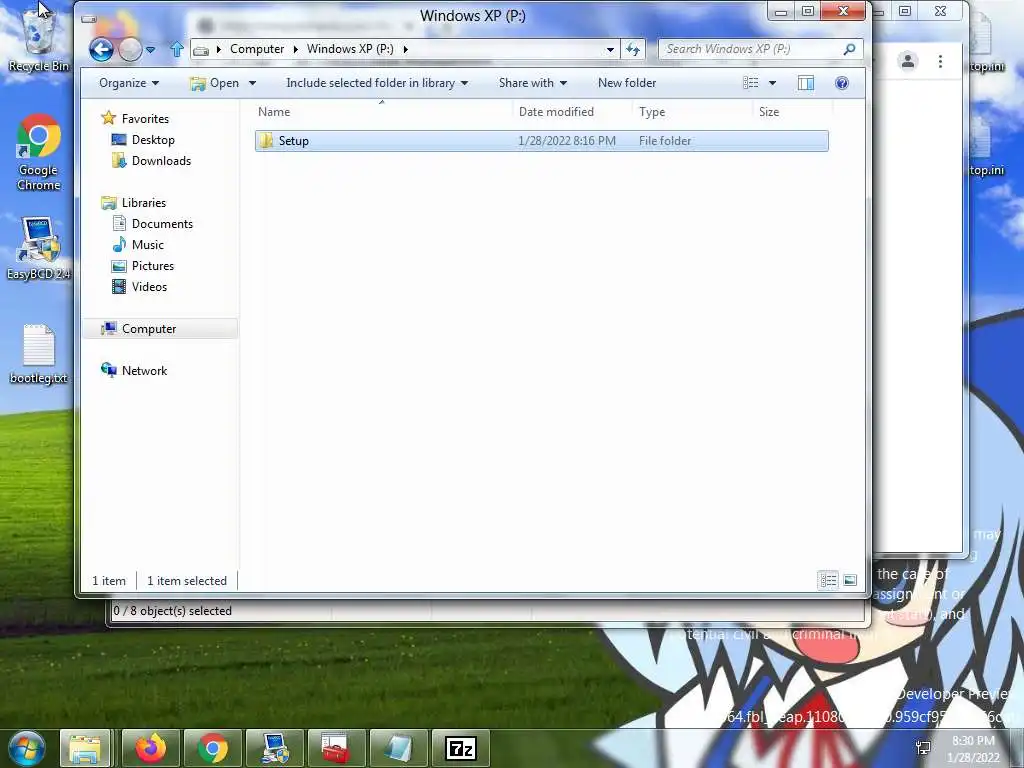Refresh the folder view
The height and width of the screenshot is (768, 1024).
click(x=633, y=49)
